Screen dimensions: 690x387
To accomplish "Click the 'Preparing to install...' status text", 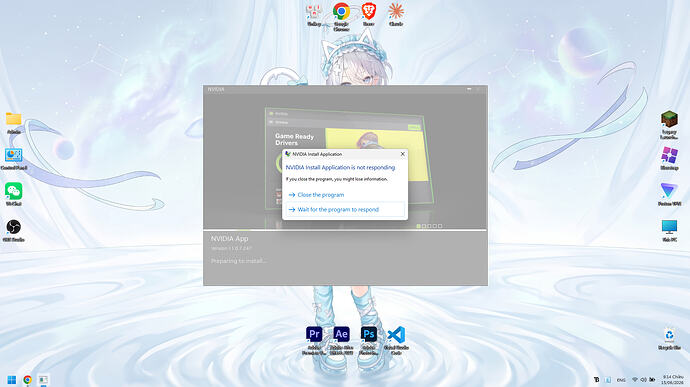I will point(239,261).
